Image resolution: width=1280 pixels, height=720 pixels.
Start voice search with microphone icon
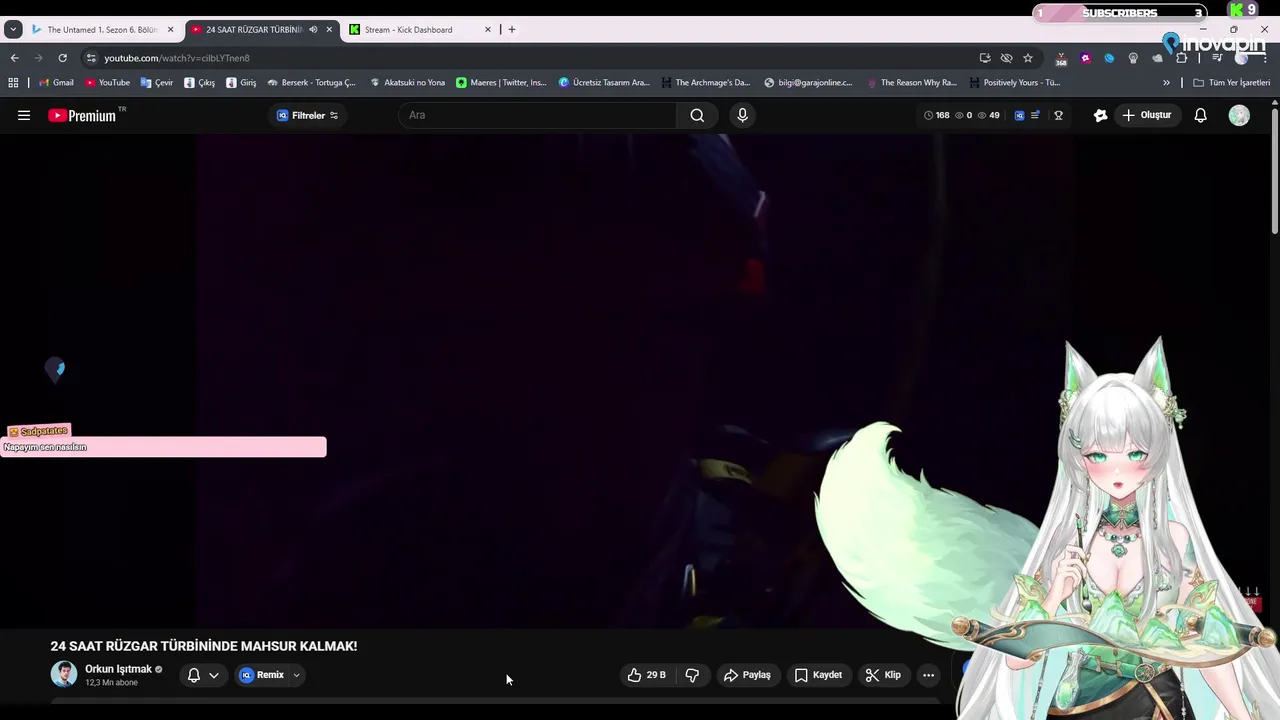click(742, 115)
